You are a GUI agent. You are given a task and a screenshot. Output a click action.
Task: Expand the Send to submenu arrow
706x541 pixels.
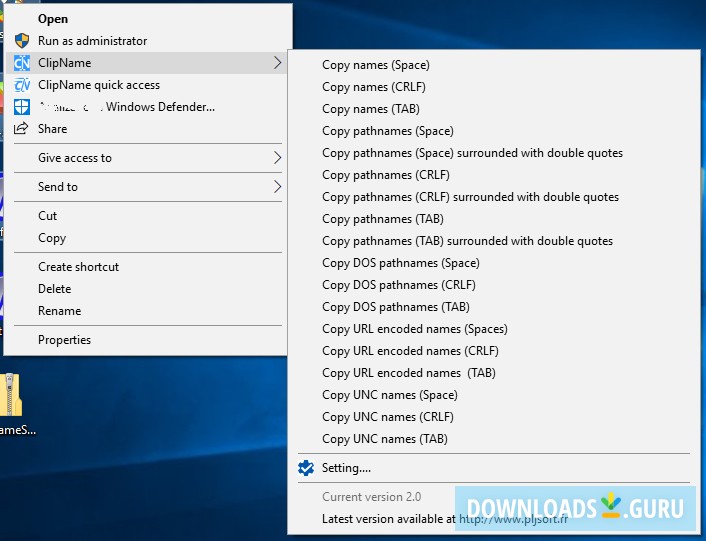pyautogui.click(x=277, y=187)
